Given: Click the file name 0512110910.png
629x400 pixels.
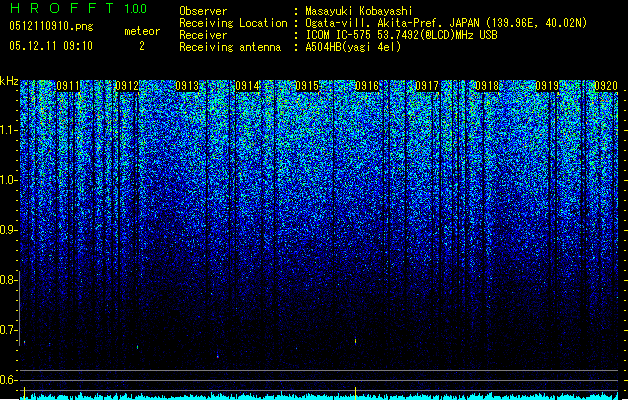Looking at the screenshot, I should click(51, 26).
